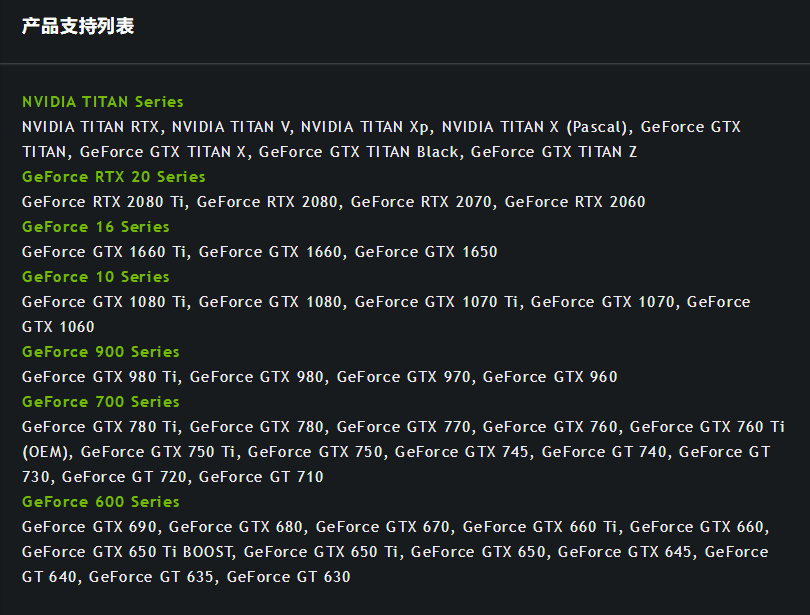Image resolution: width=810 pixels, height=615 pixels.
Task: Click 'GeForce GTX 970' entry
Action: [x=403, y=377]
